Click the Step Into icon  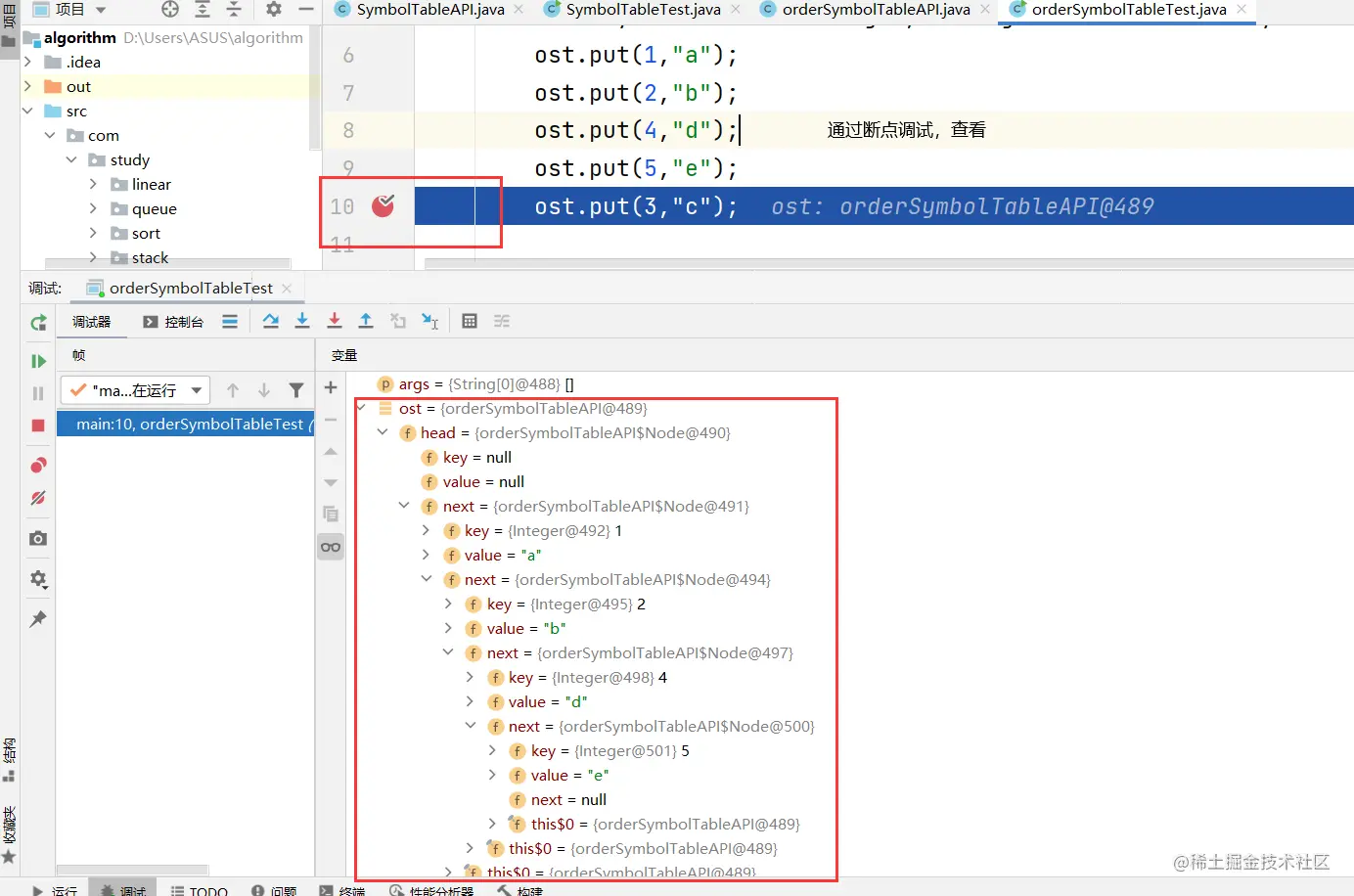pyautogui.click(x=302, y=321)
